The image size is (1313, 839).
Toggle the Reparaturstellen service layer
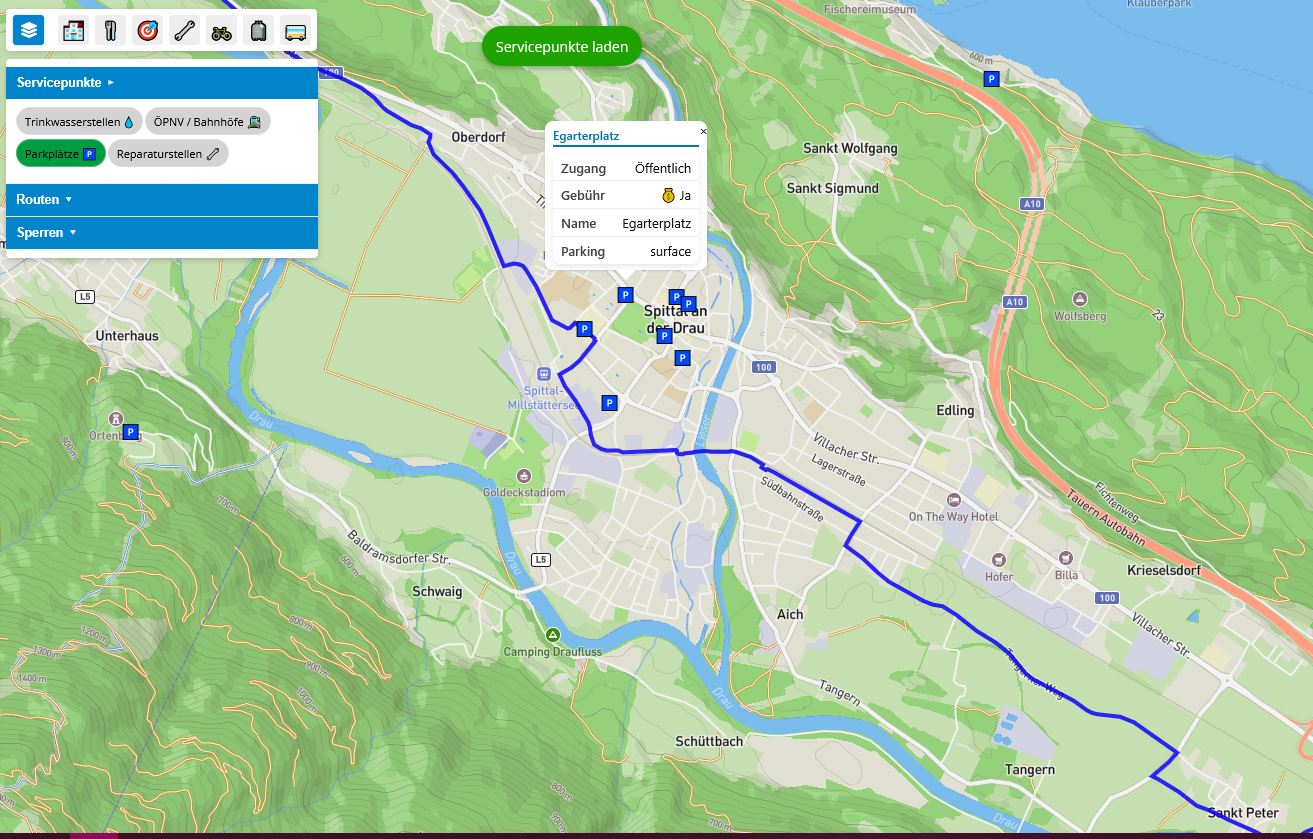(168, 154)
